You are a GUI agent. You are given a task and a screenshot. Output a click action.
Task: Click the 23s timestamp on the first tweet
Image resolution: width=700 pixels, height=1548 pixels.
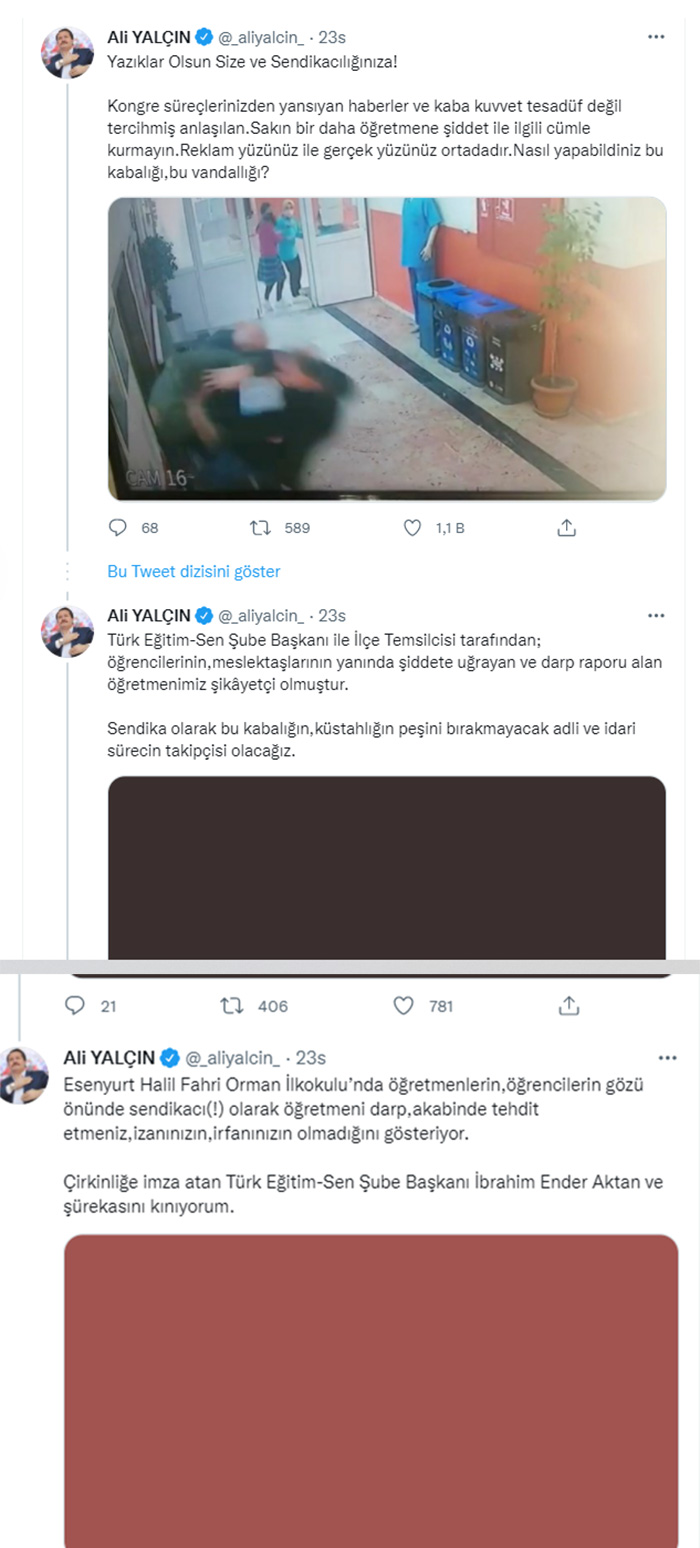[x=332, y=37]
